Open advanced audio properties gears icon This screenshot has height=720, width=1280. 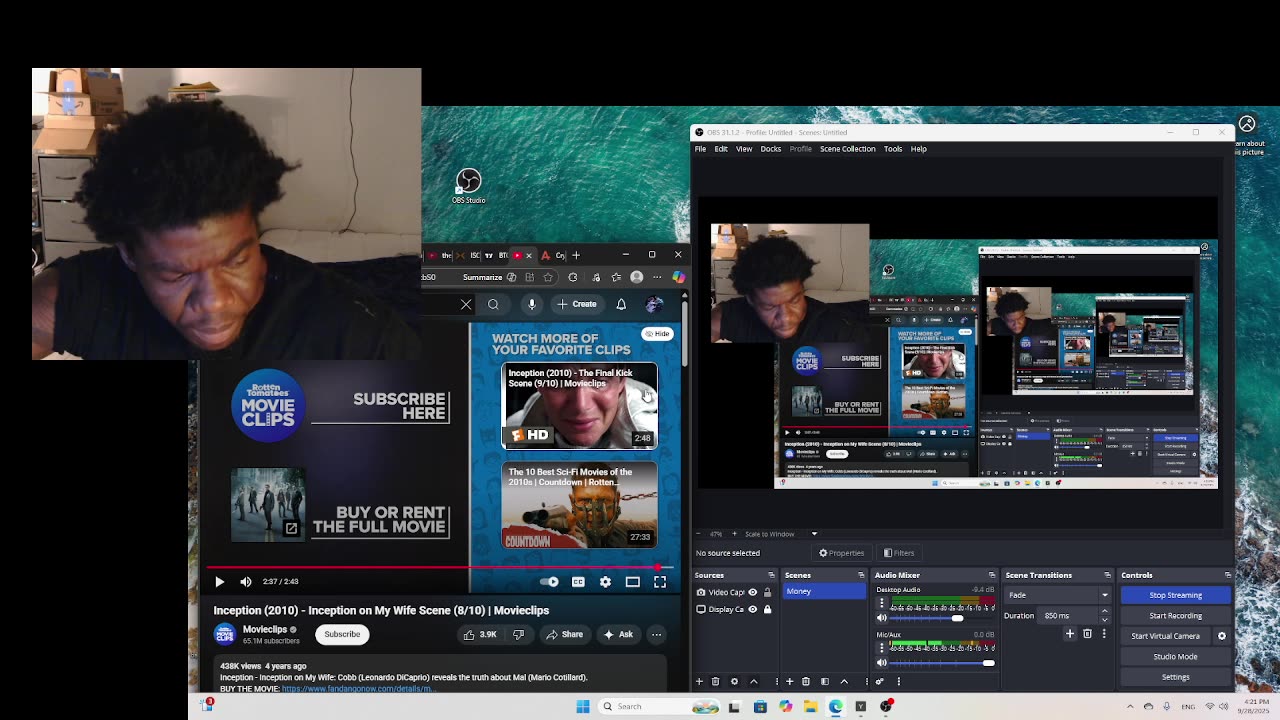point(879,681)
